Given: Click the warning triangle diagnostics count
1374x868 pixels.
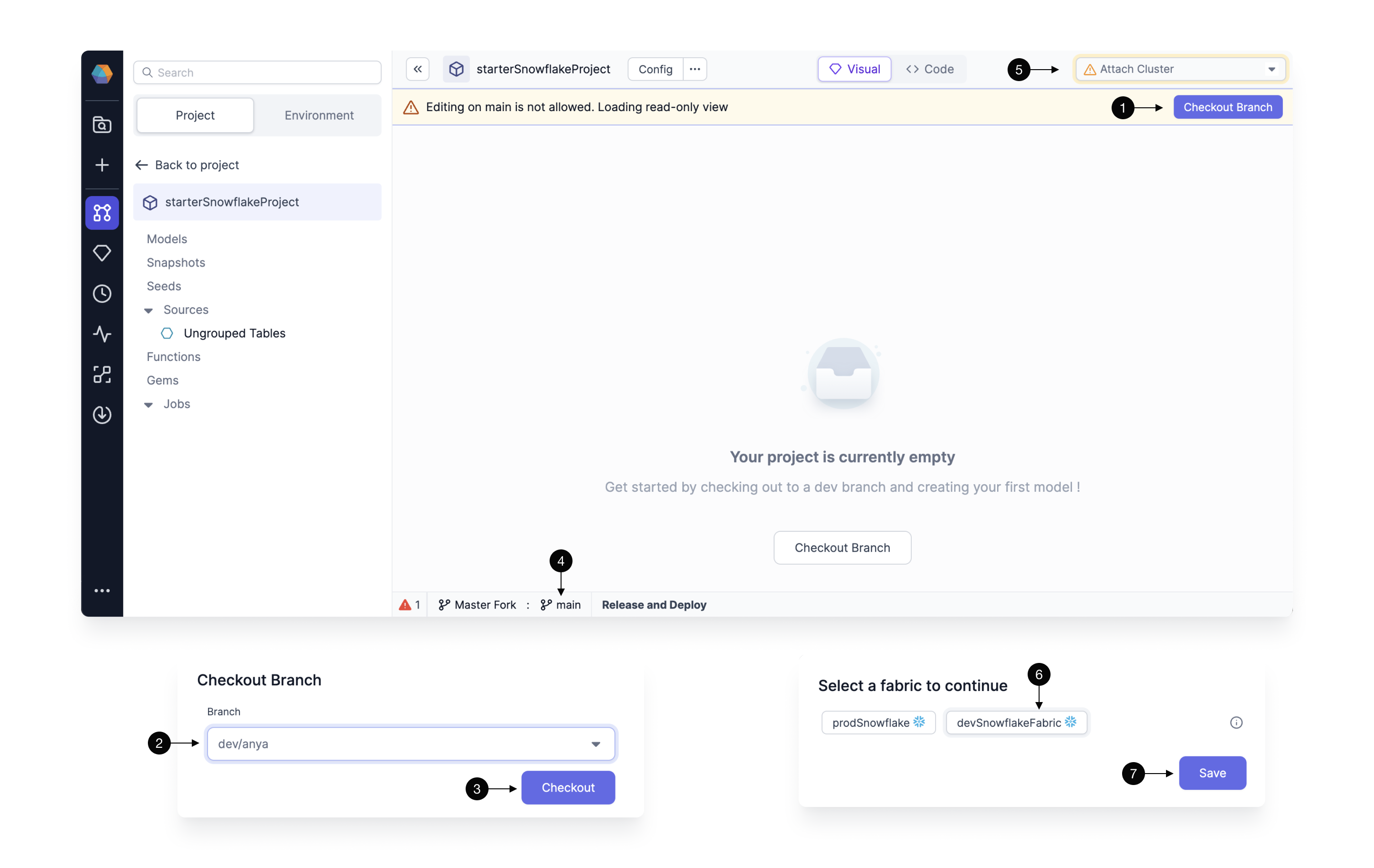Looking at the screenshot, I should click(x=410, y=605).
